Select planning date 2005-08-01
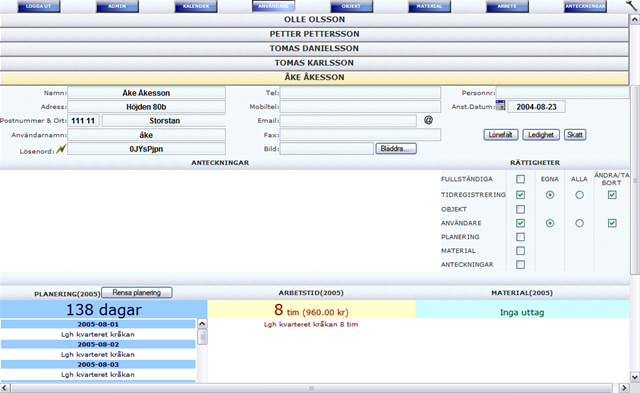Image resolution: width=640 pixels, height=393 pixels. (x=98, y=324)
